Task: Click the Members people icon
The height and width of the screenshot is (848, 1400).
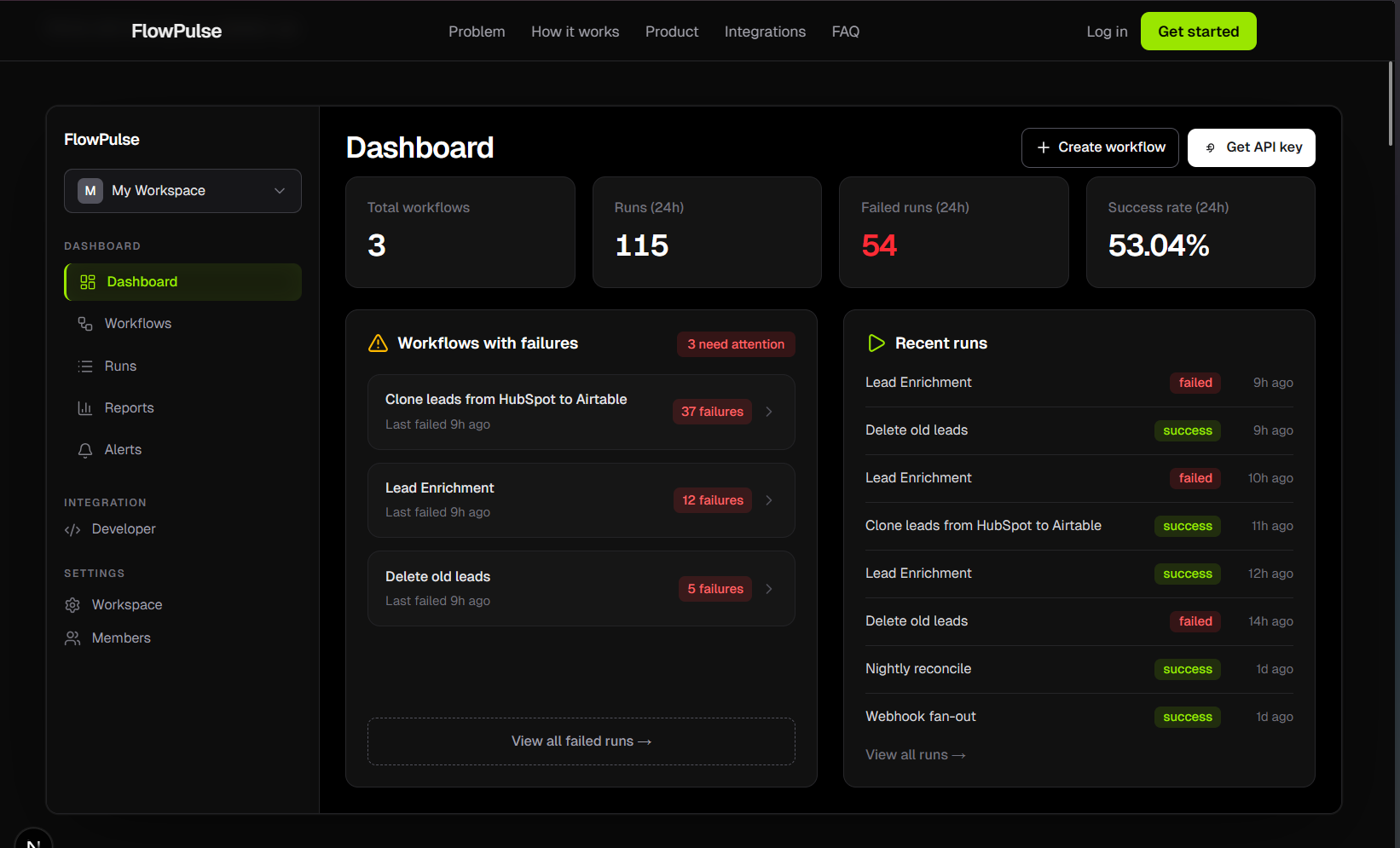Action: point(72,638)
